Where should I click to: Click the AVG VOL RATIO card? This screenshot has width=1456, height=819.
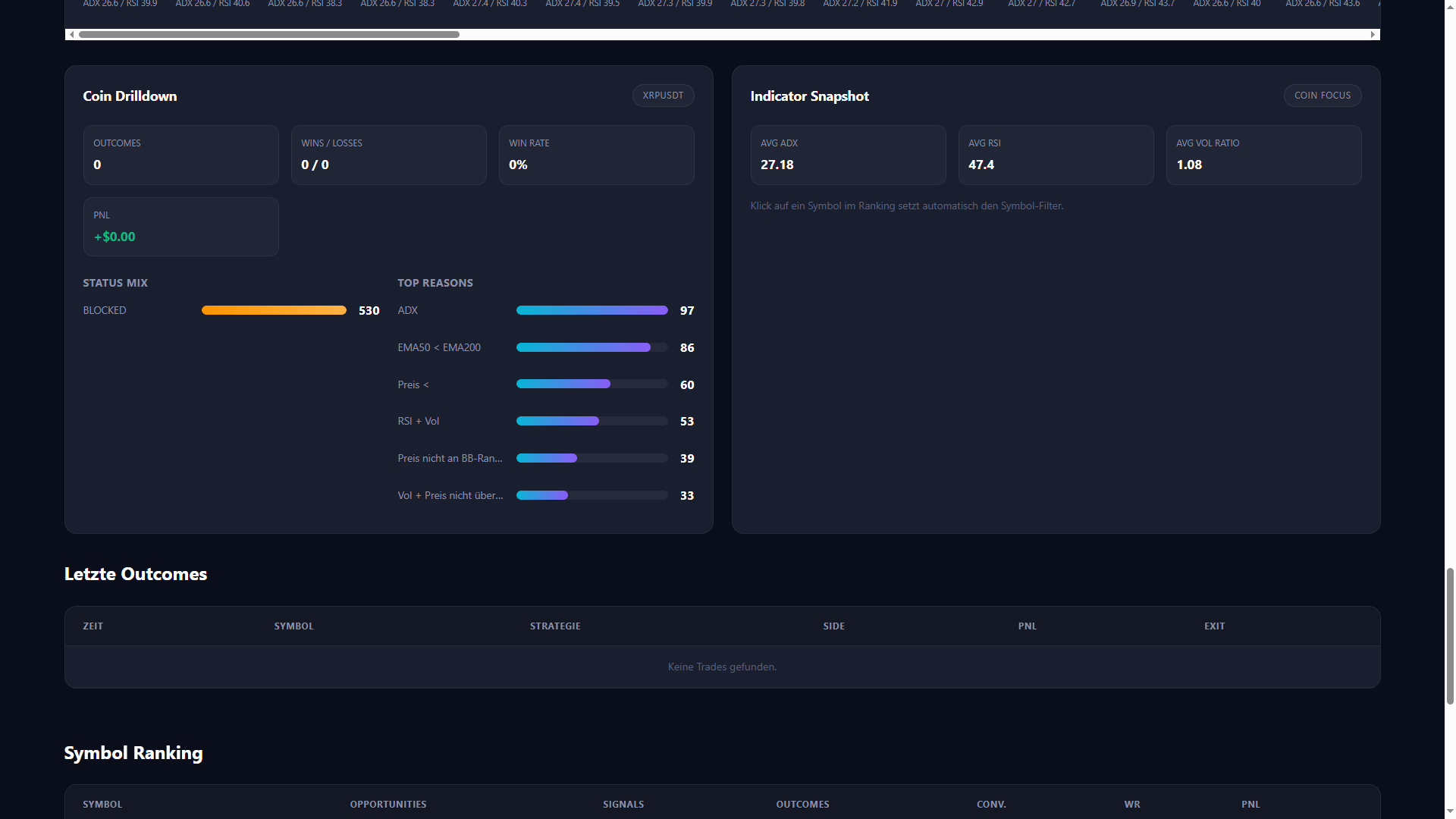click(1263, 155)
